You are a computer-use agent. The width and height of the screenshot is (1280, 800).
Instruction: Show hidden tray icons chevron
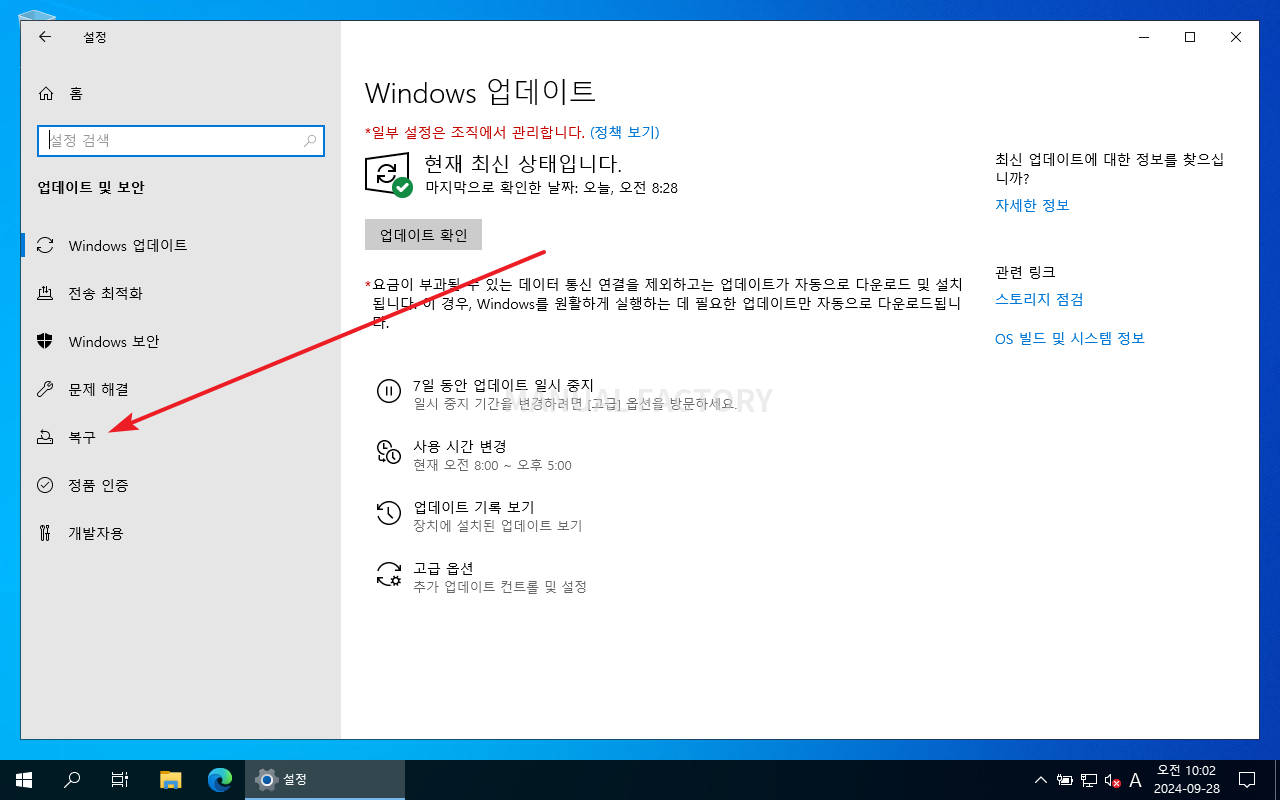tap(1040, 780)
